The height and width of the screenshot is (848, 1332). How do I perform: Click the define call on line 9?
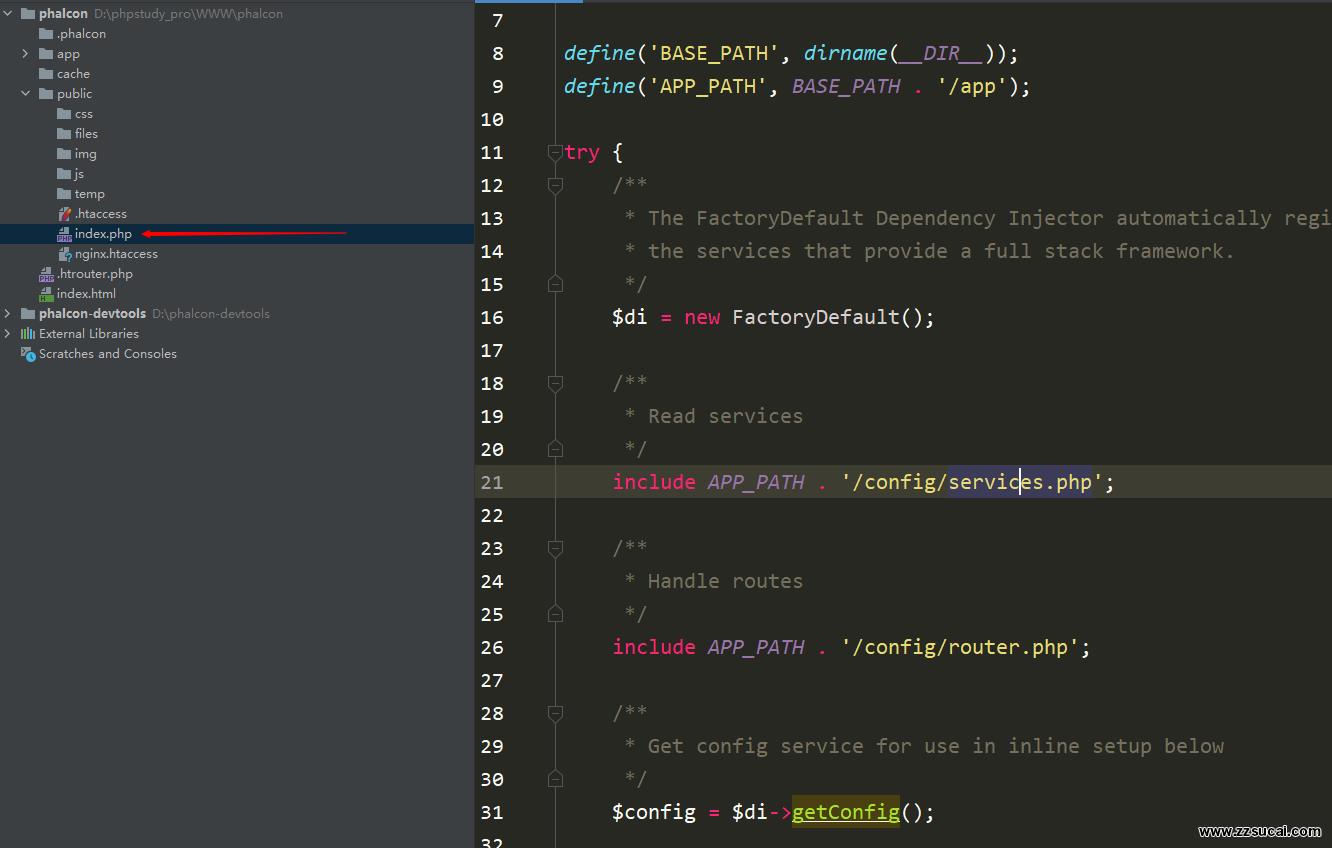coord(600,86)
